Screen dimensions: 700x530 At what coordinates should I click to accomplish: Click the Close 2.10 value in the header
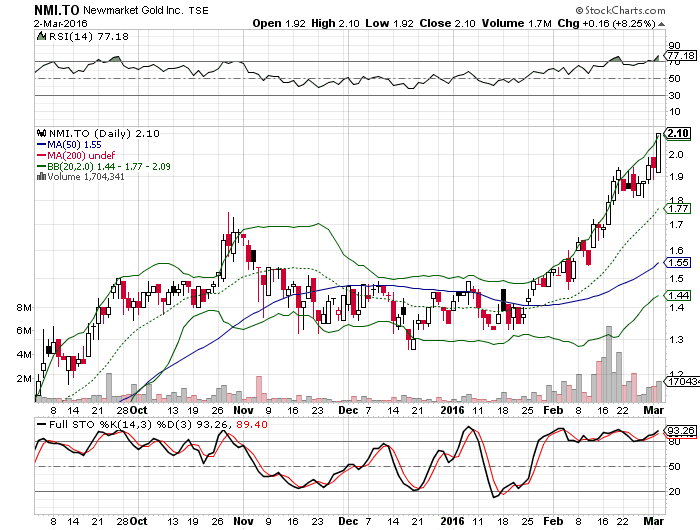point(447,23)
